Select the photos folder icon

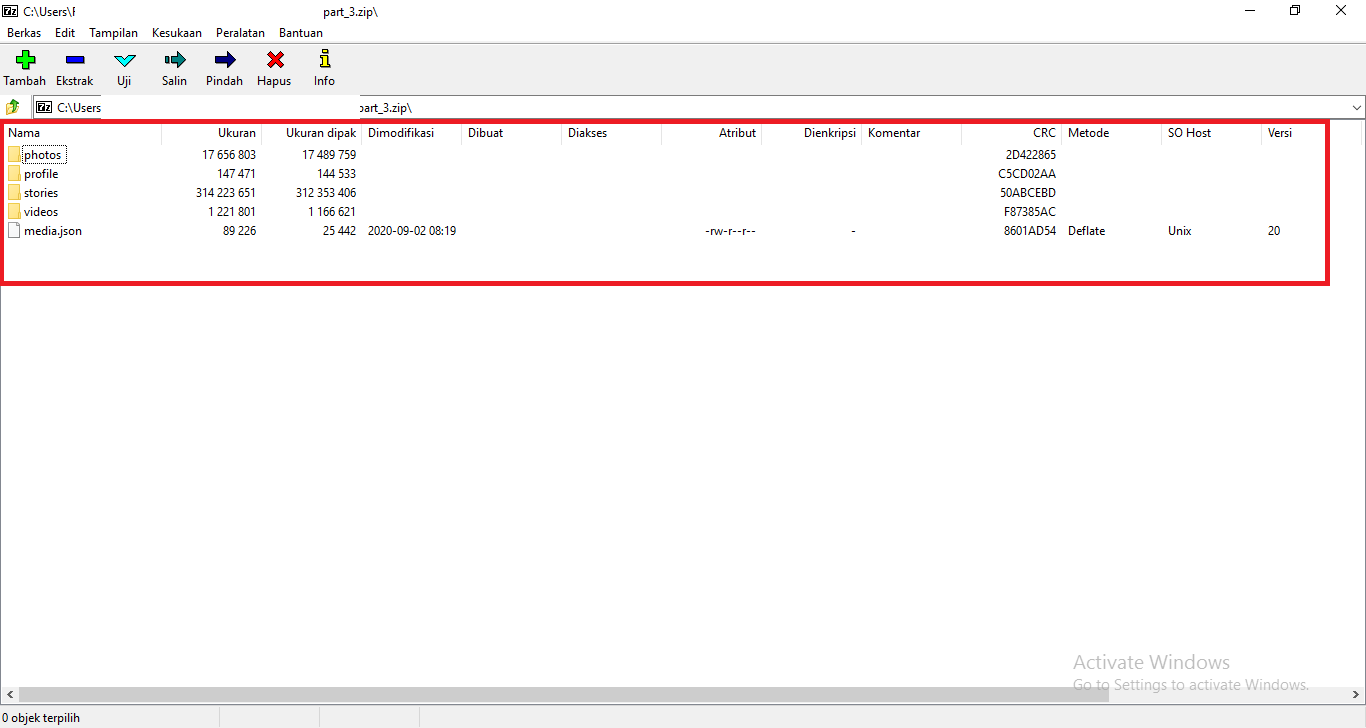click(14, 155)
